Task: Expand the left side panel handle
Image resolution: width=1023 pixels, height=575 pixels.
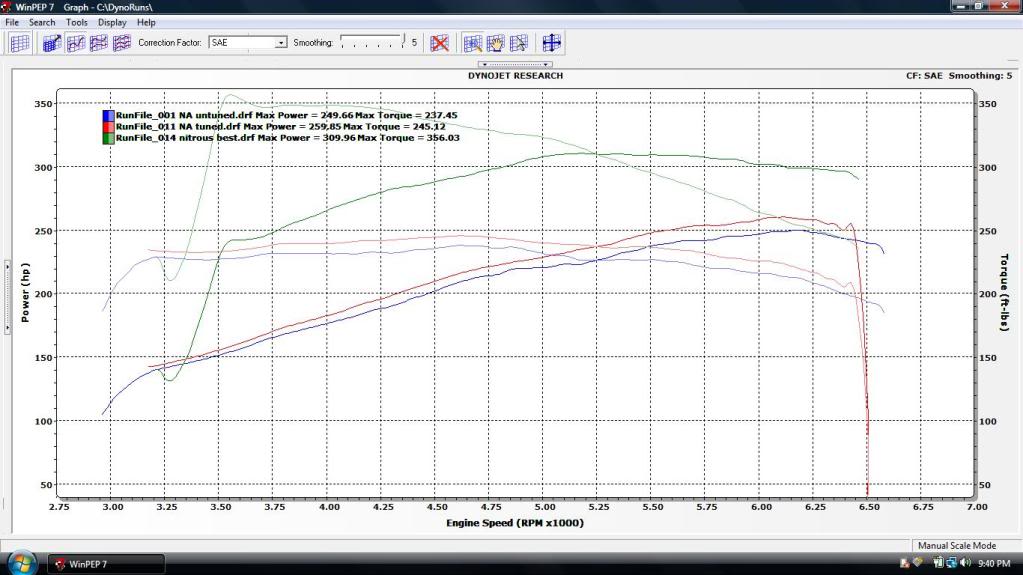Action: [x=7, y=297]
